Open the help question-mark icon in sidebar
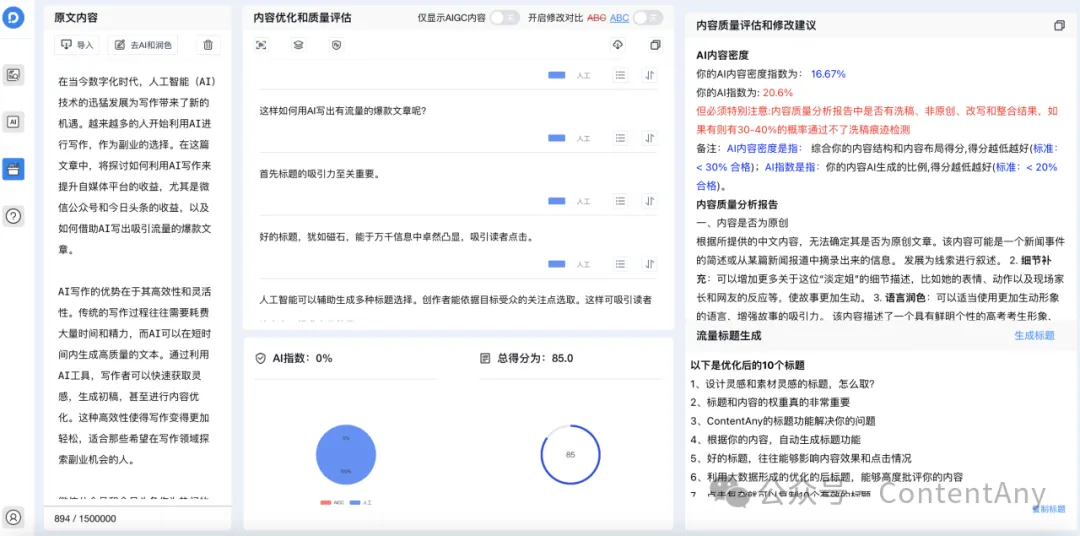1080x536 pixels. 14,215
